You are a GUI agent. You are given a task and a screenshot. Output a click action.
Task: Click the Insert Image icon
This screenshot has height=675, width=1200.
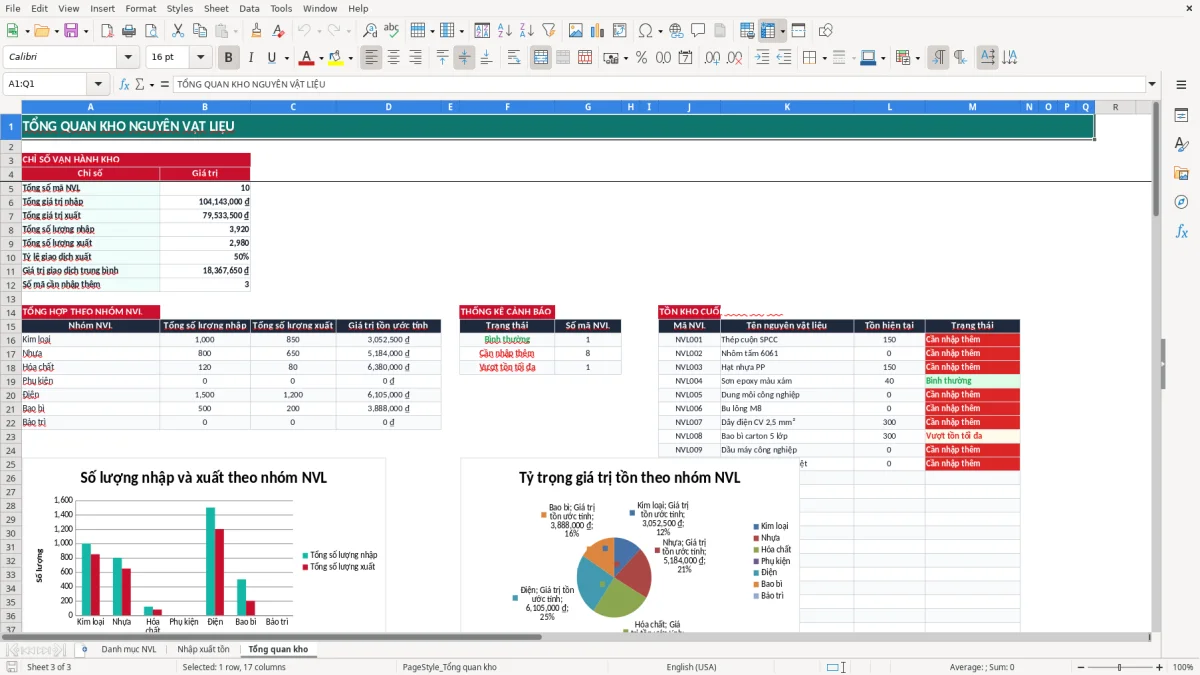click(x=575, y=31)
